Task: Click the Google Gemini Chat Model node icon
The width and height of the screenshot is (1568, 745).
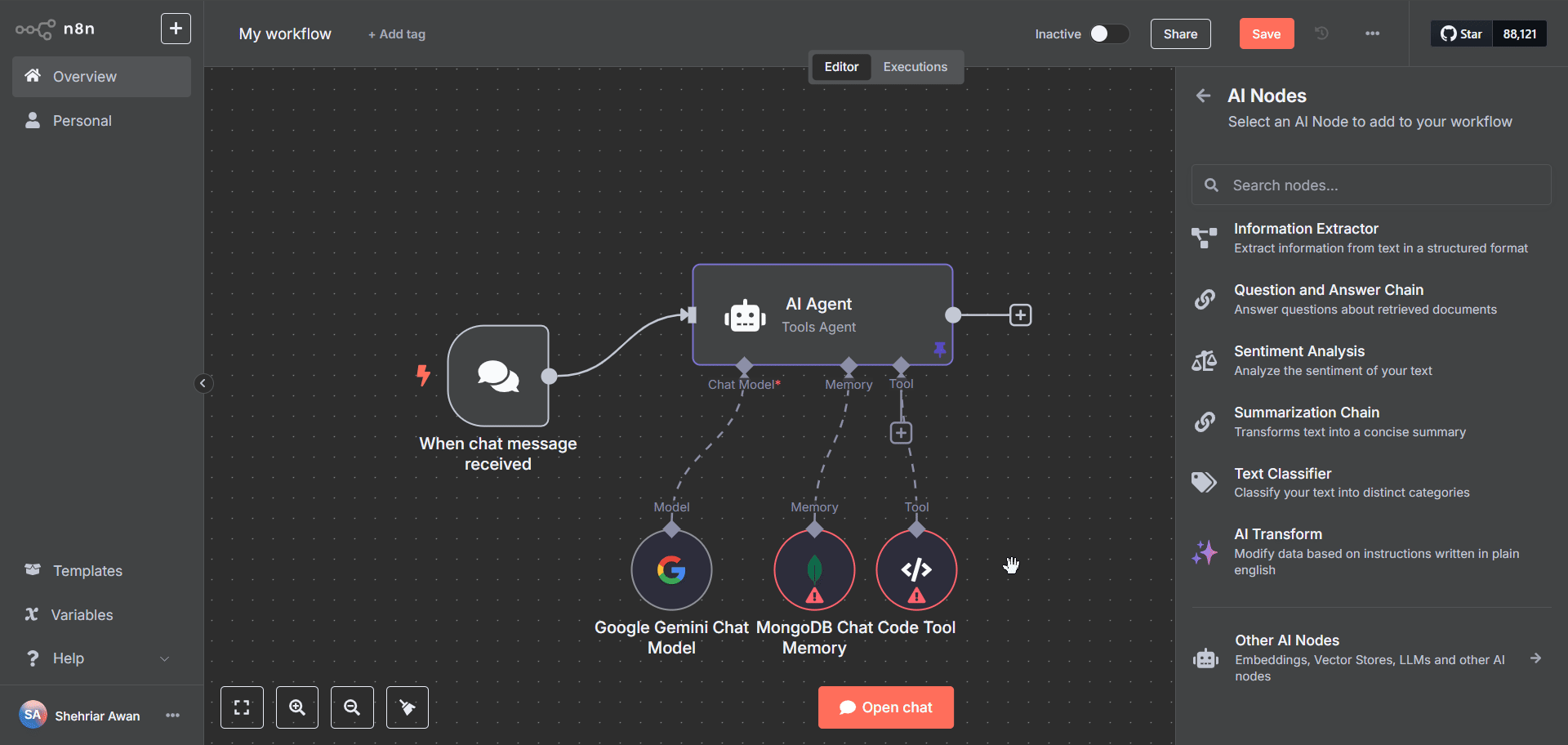Action: [x=671, y=570]
